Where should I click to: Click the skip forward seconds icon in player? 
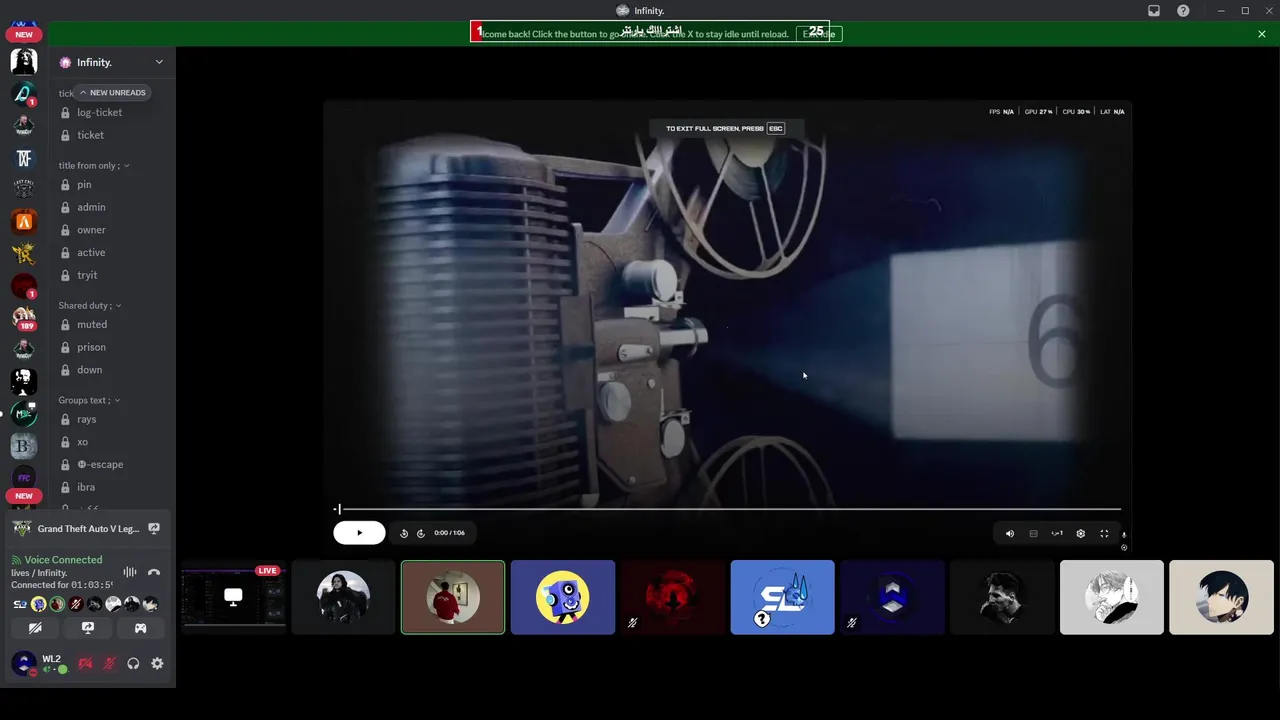[421, 533]
